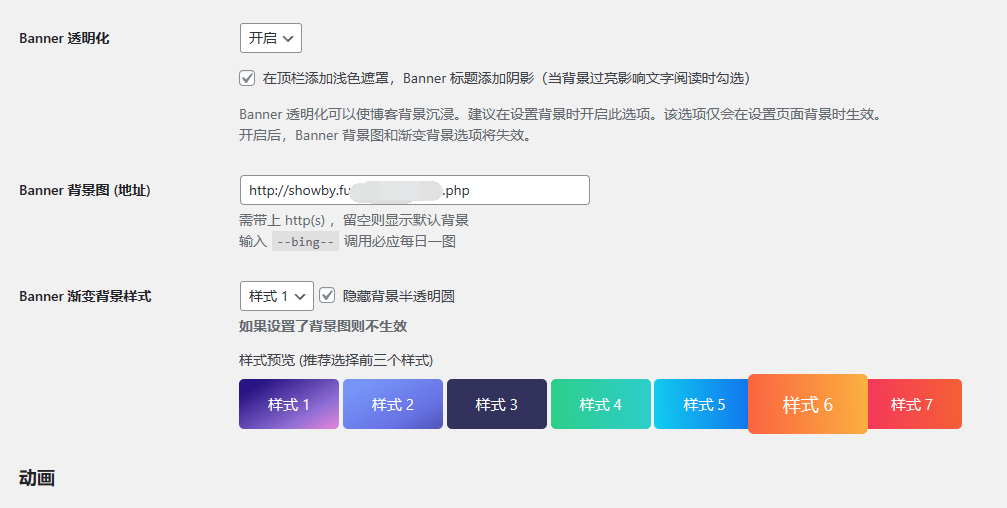Click the enlarged 样式 6 orange swatch
Screen dimensions: 1007x508
click(807, 404)
